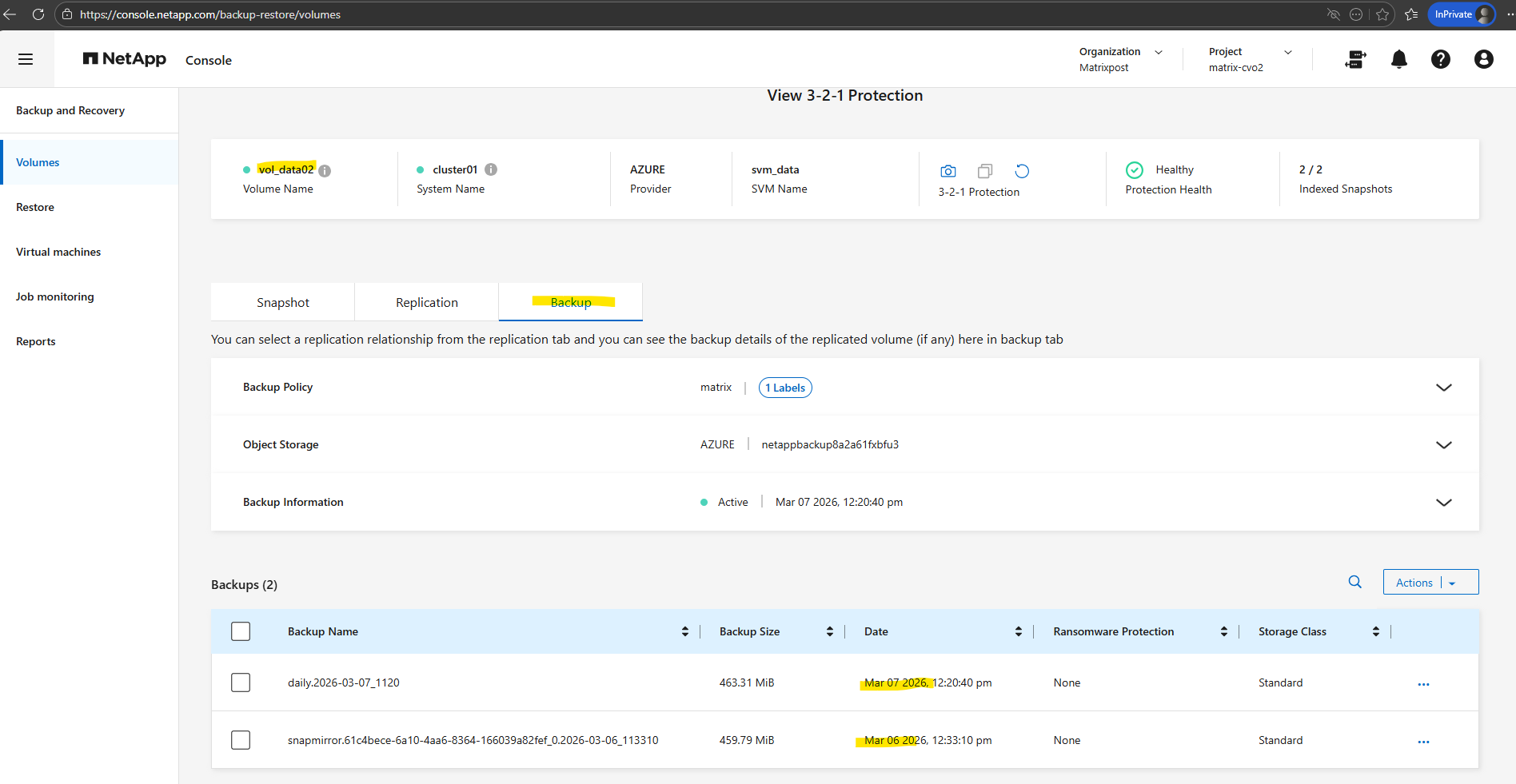Open the Actions dropdown
Viewport: 1516px width, 784px height.
(1430, 583)
